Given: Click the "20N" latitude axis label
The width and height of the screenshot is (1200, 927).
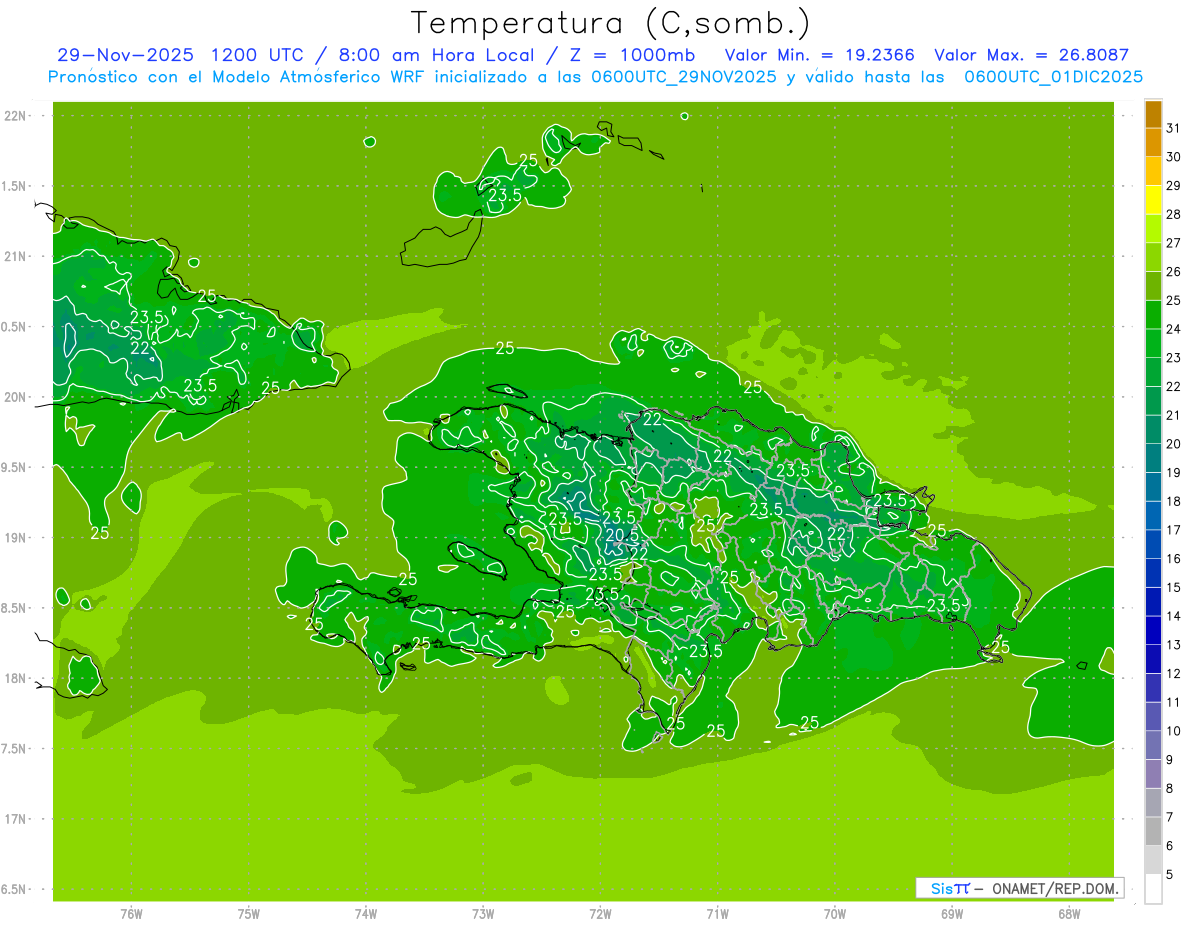Looking at the screenshot, I should pyautogui.click(x=14, y=397).
